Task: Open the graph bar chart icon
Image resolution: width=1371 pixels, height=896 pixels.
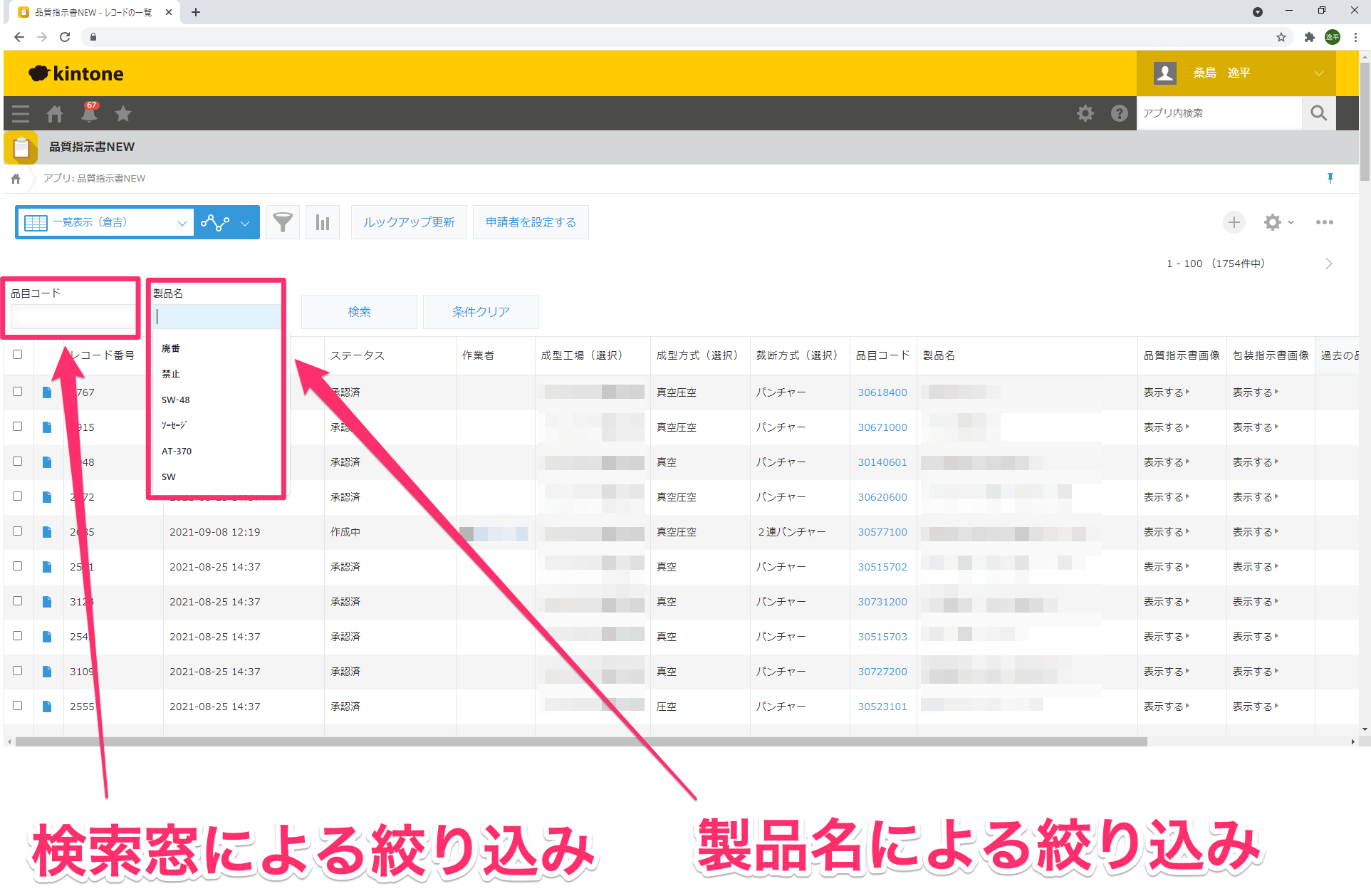Action: (x=323, y=222)
